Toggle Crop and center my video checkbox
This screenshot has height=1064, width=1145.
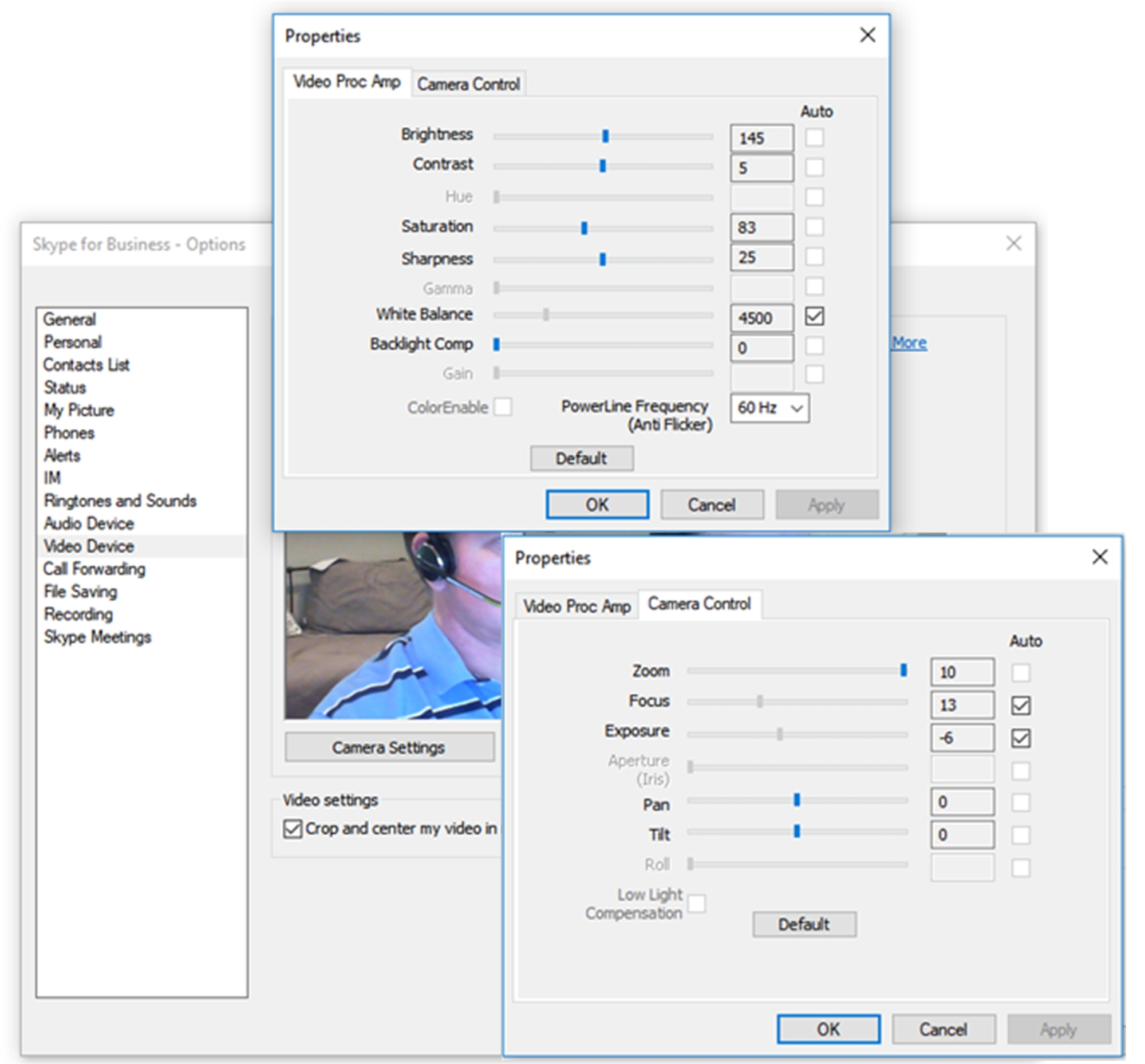click(293, 829)
